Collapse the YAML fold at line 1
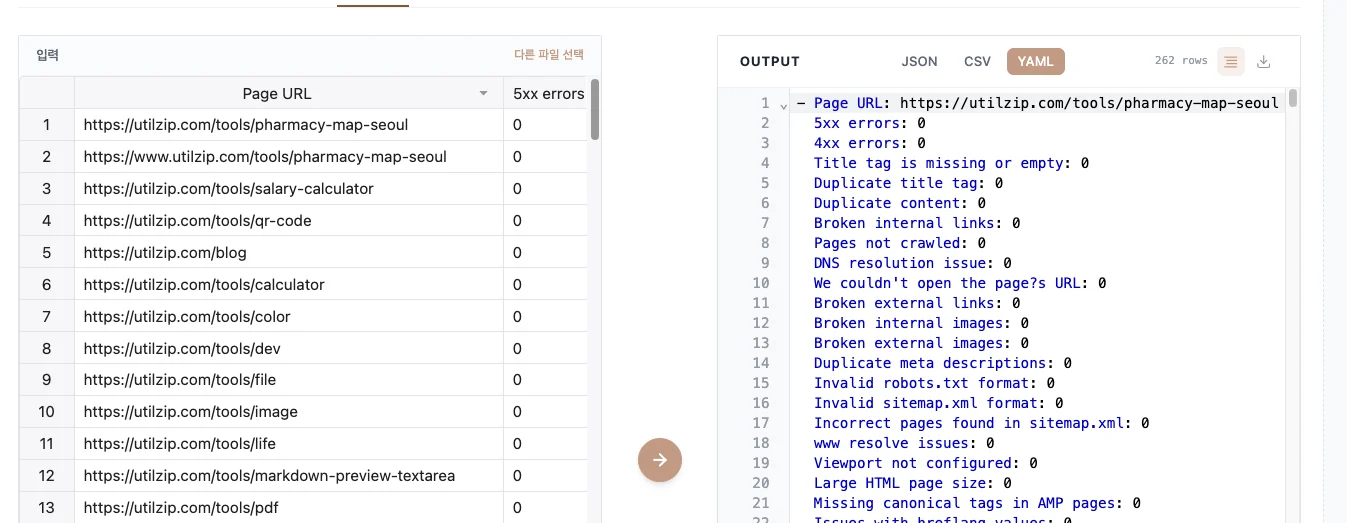Screen dimensions: 1347x523 [783, 104]
